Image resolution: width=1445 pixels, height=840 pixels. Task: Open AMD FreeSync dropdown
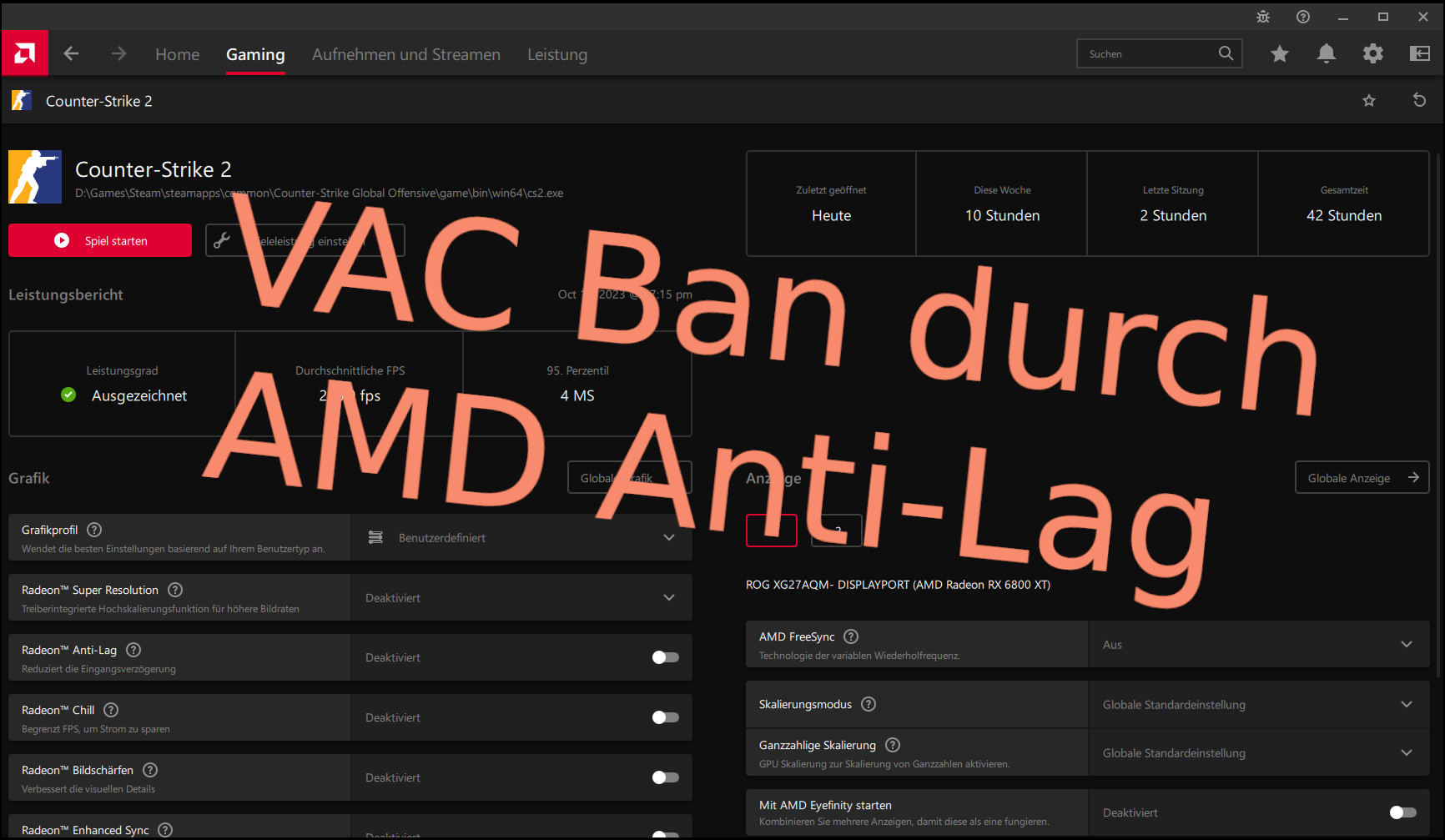pyautogui.click(x=1259, y=644)
